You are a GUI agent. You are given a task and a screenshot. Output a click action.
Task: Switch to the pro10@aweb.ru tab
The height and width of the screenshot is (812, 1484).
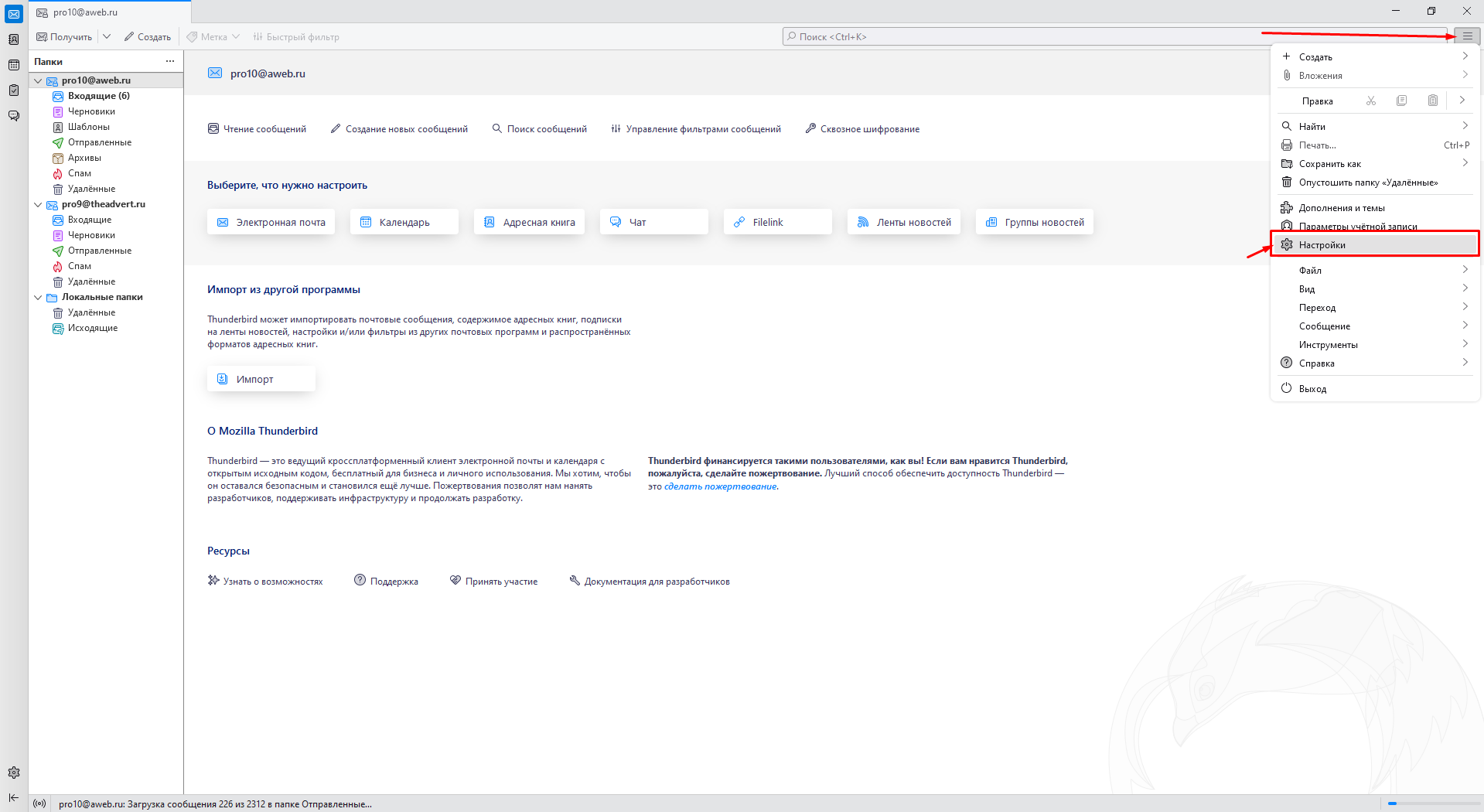point(110,12)
